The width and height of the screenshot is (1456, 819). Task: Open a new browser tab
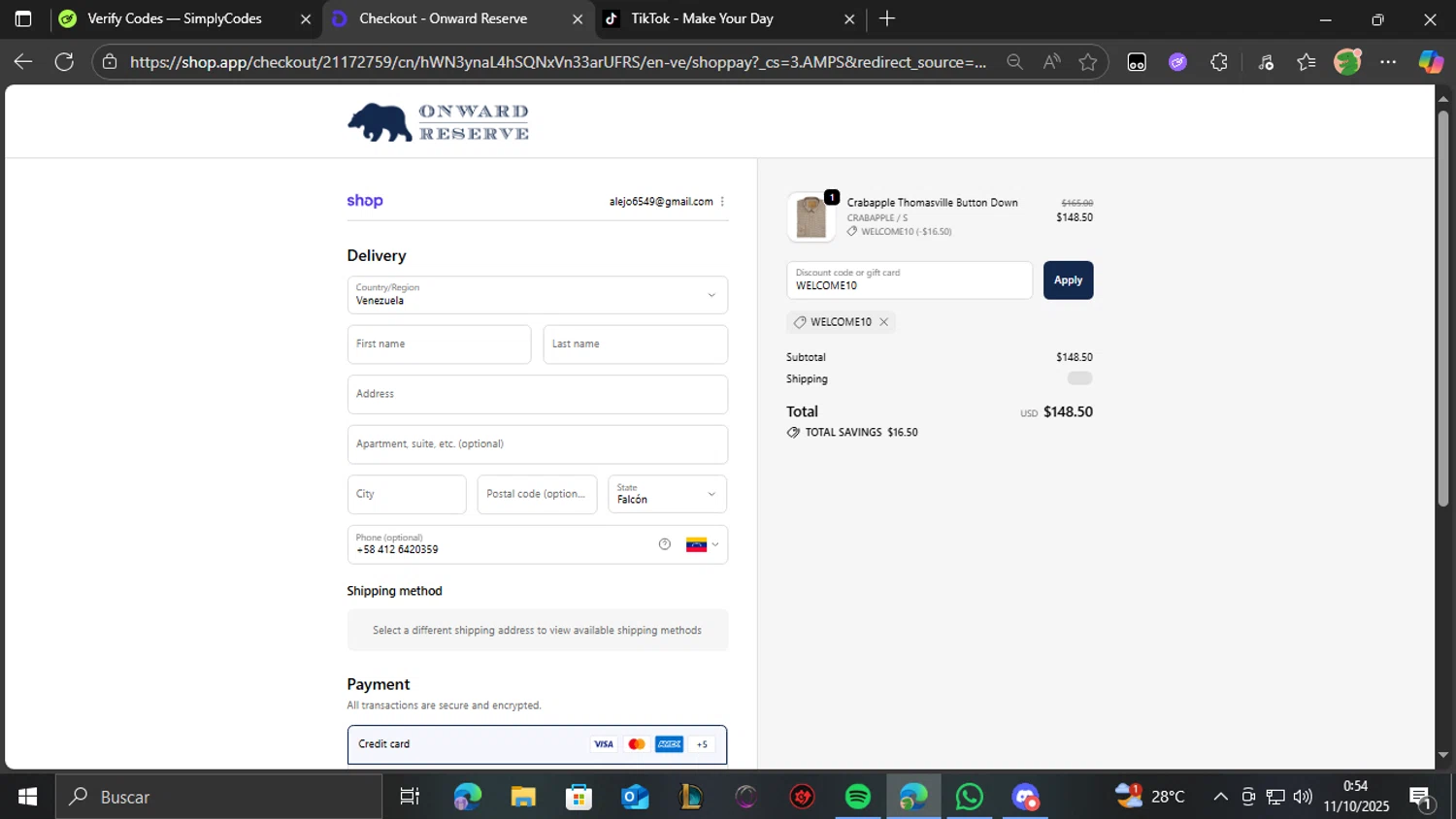[887, 18]
